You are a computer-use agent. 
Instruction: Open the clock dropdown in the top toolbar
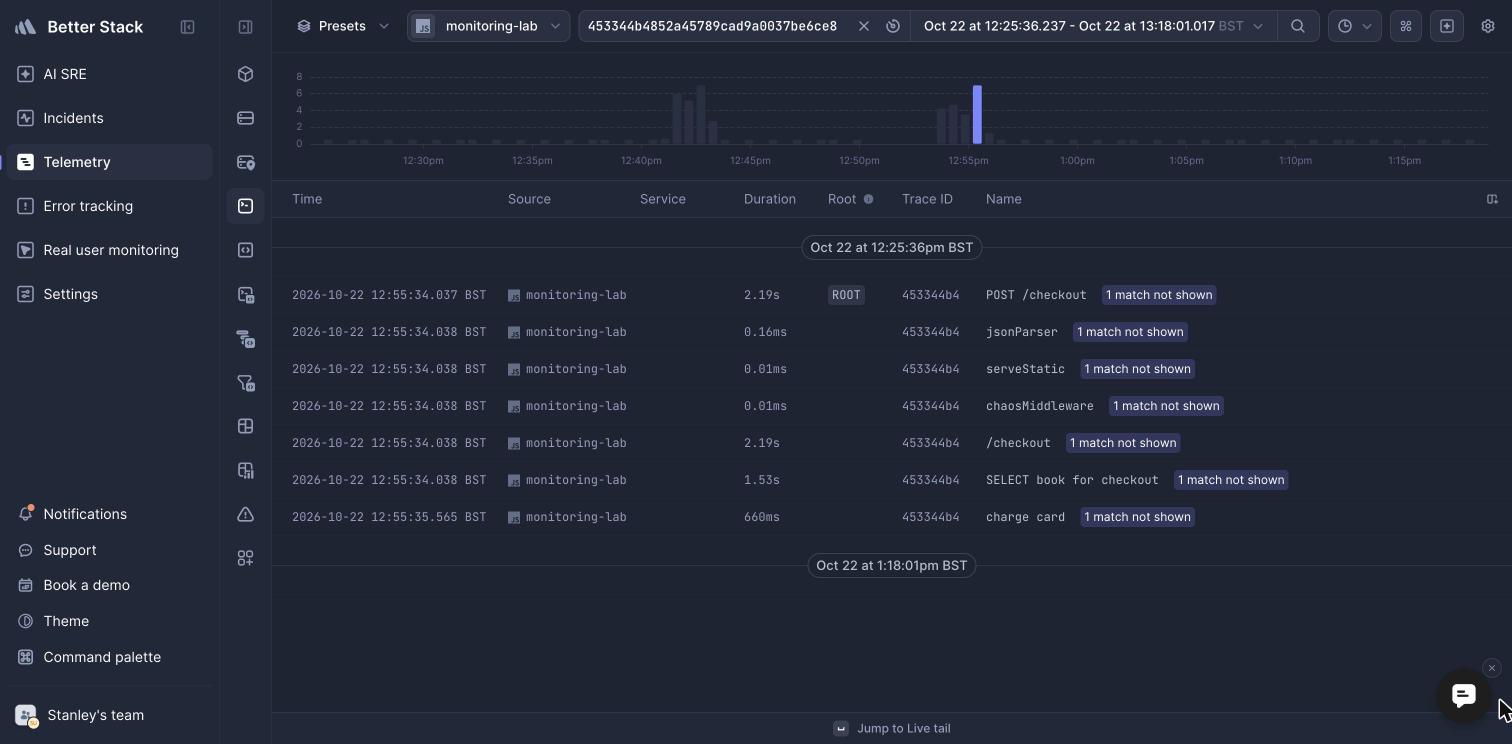coord(1355,26)
